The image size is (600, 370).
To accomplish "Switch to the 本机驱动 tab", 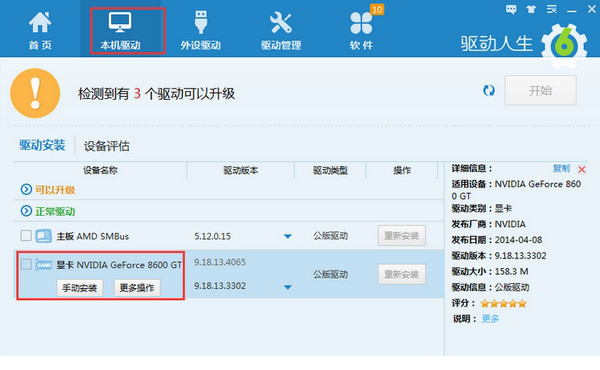I will click(x=120, y=31).
